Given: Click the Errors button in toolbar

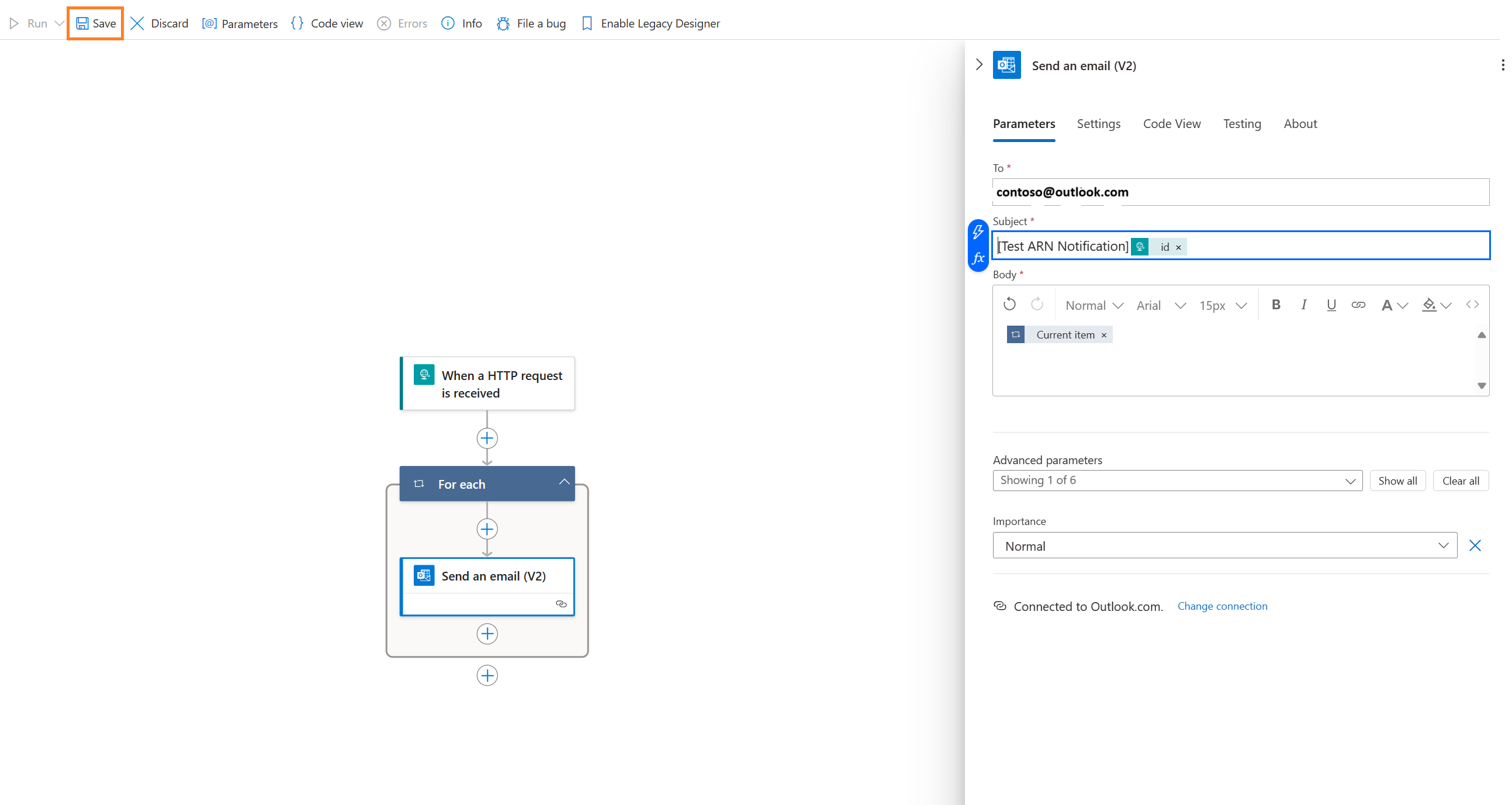Looking at the screenshot, I should [x=405, y=22].
